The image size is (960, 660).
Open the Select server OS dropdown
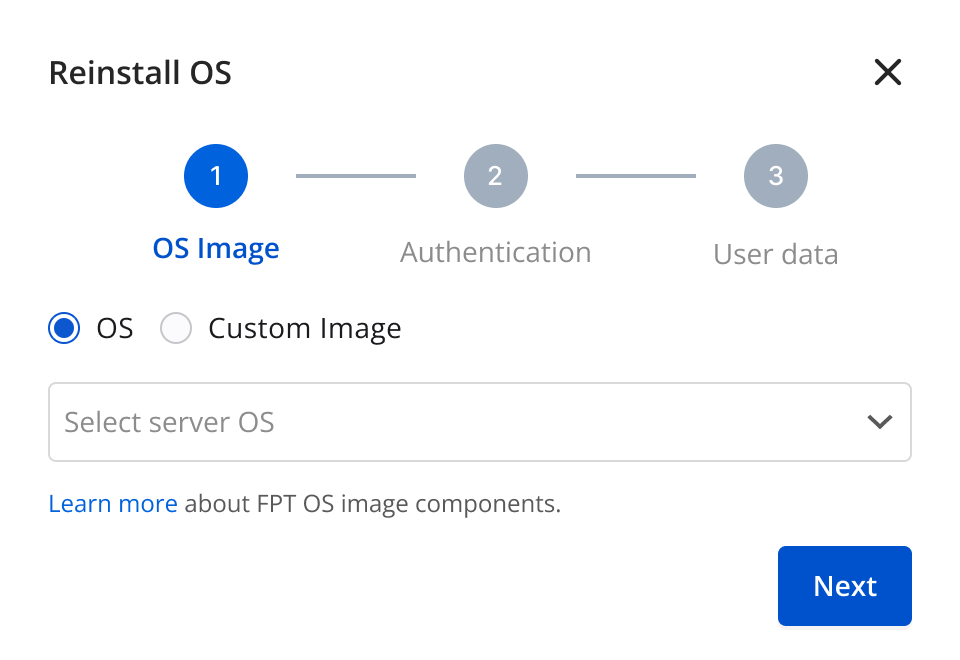479,422
